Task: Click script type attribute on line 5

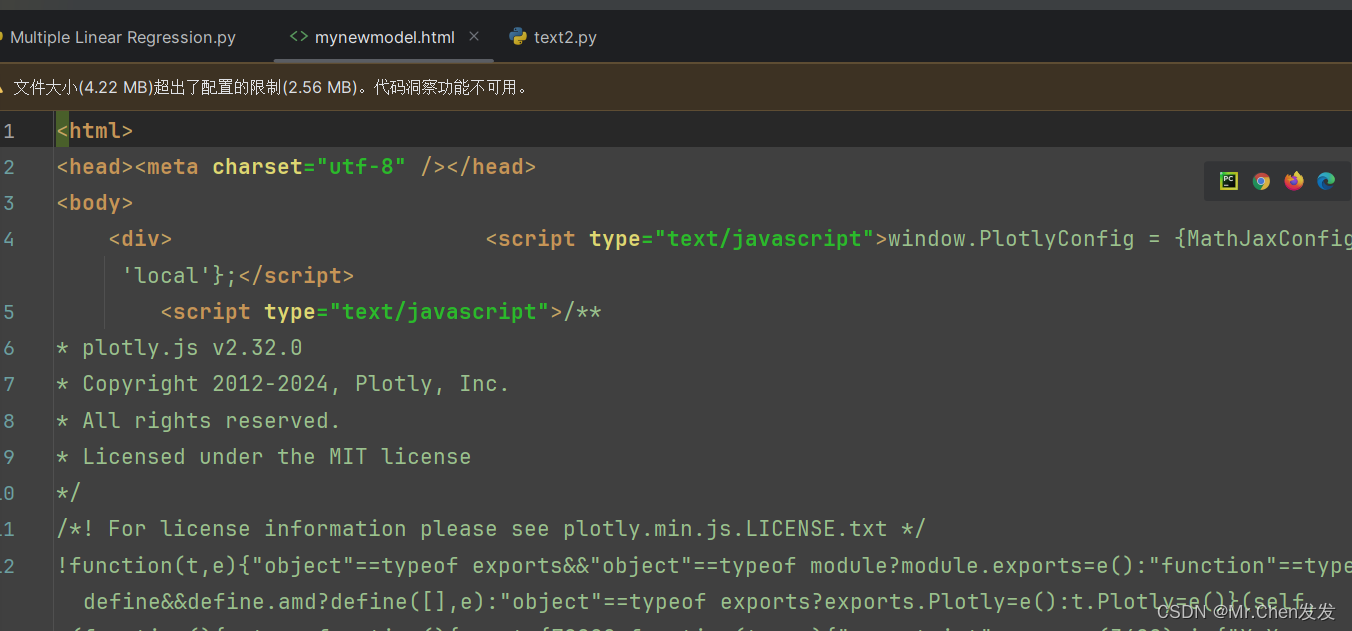Action: 407,312
